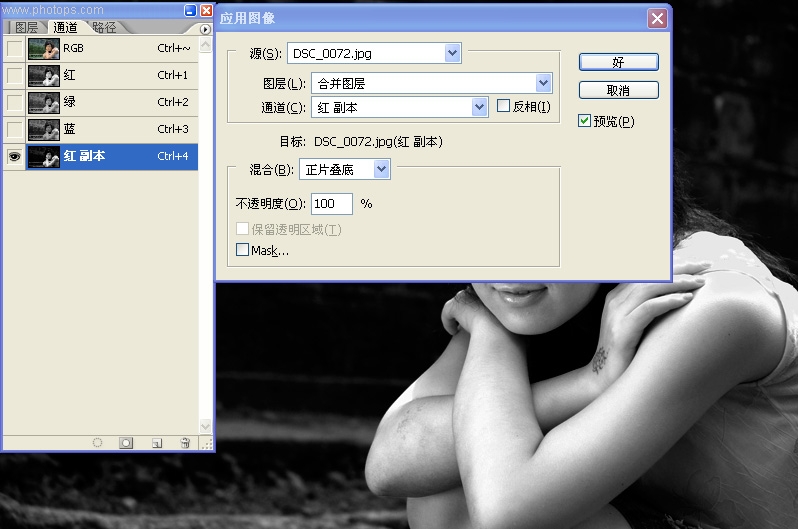Close the Apply Image dialog

pos(657,19)
